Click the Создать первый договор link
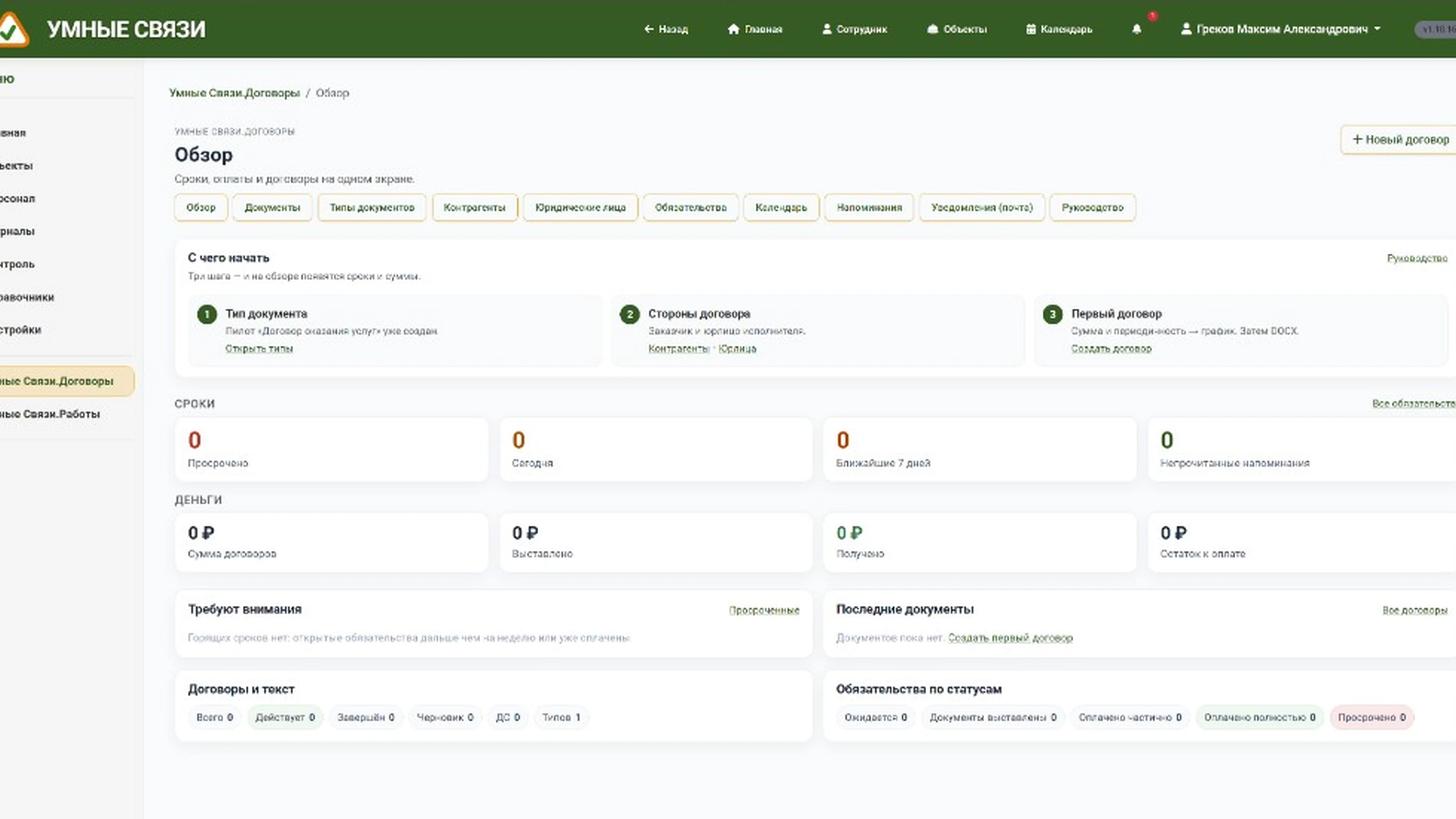 click(x=1010, y=637)
